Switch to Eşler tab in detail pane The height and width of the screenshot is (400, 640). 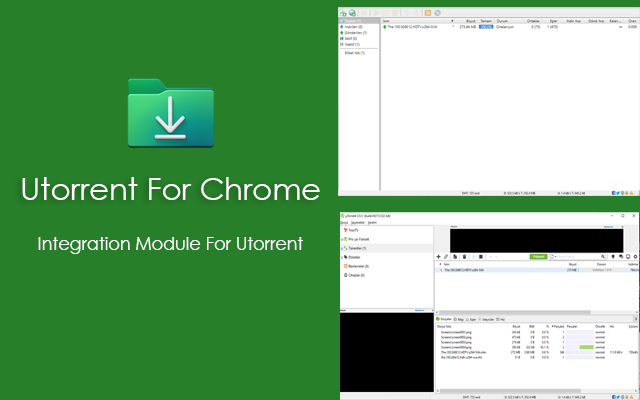tap(471, 319)
